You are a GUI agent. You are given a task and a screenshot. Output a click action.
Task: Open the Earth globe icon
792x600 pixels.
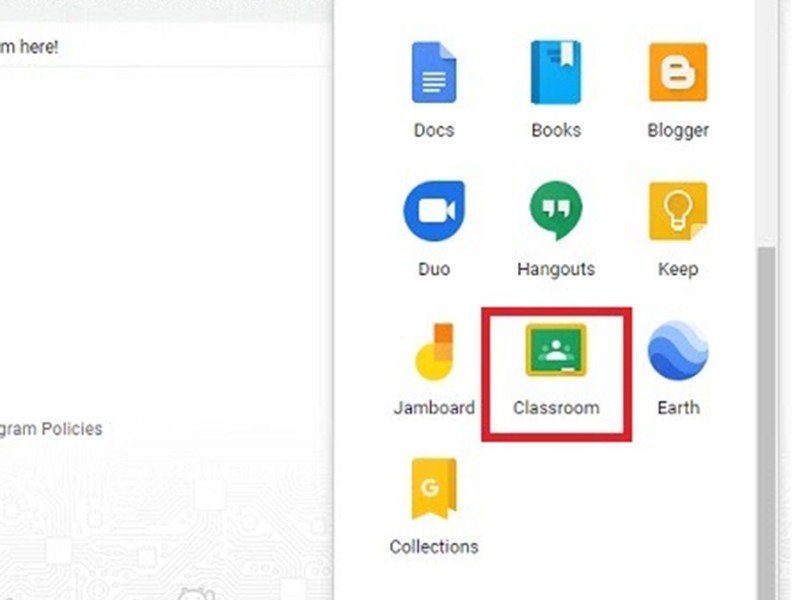pos(678,350)
